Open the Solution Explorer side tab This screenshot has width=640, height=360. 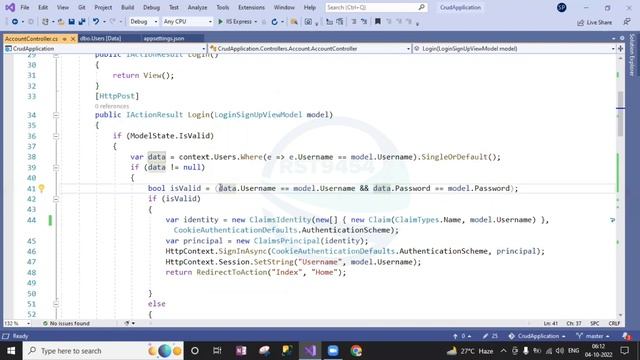(x=632, y=55)
